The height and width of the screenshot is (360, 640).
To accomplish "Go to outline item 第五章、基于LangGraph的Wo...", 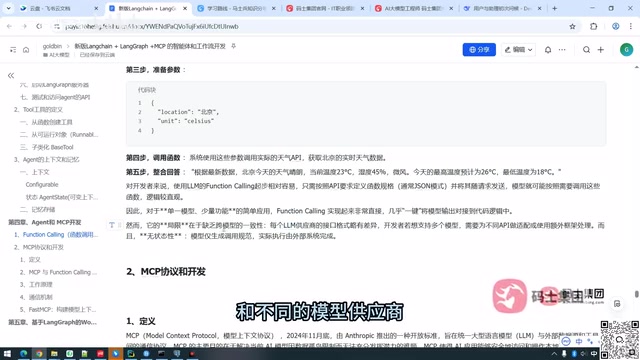I will click(53, 322).
